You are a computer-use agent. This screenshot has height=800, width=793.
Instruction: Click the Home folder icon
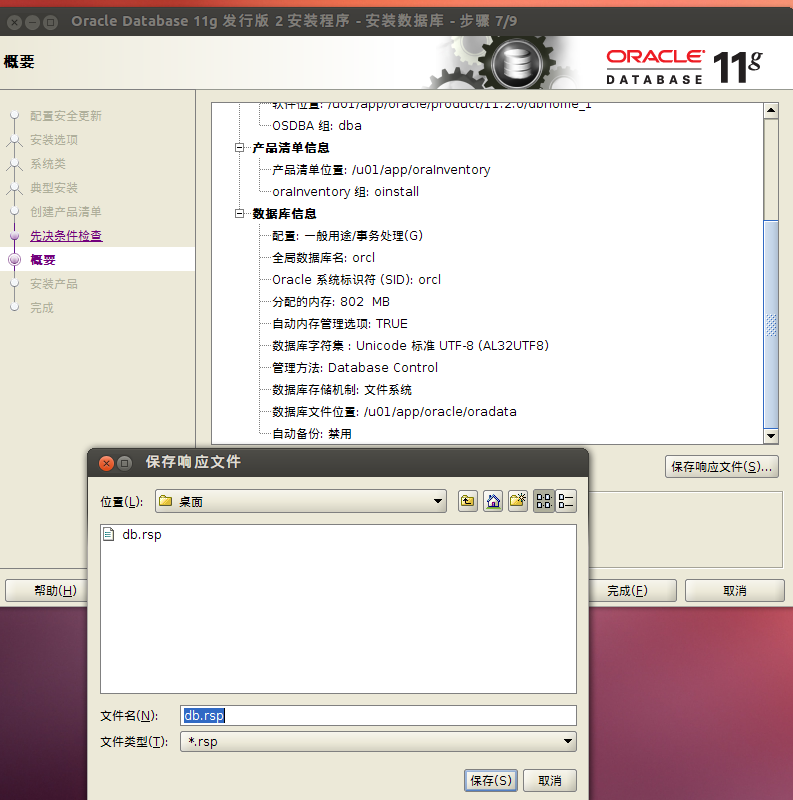click(x=493, y=501)
